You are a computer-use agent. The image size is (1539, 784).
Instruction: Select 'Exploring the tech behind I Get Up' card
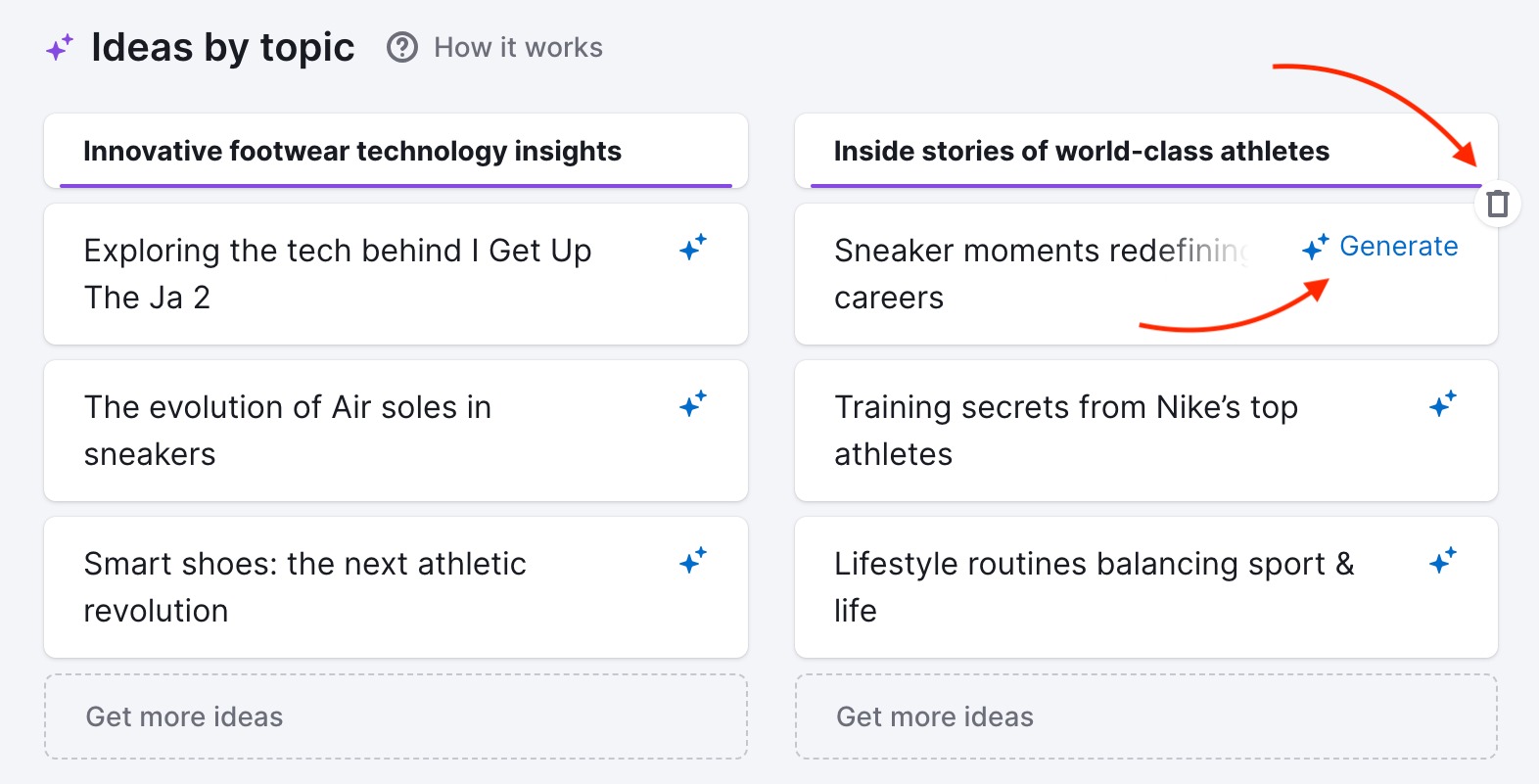point(396,274)
